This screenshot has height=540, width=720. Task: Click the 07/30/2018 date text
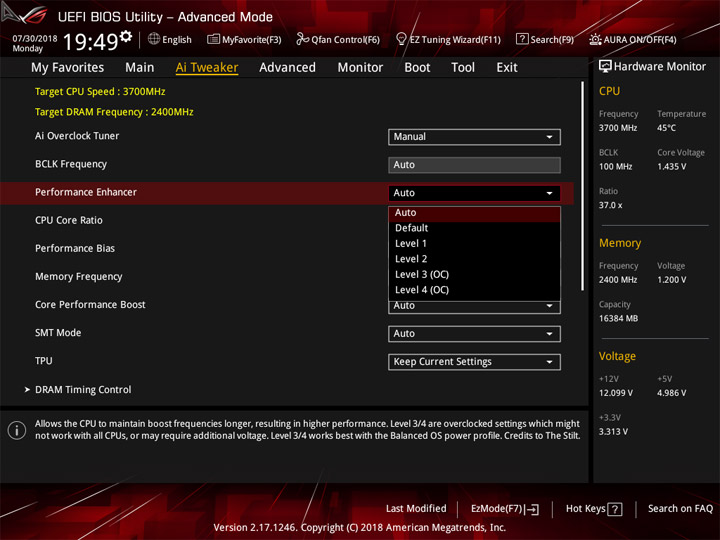tap(34, 39)
